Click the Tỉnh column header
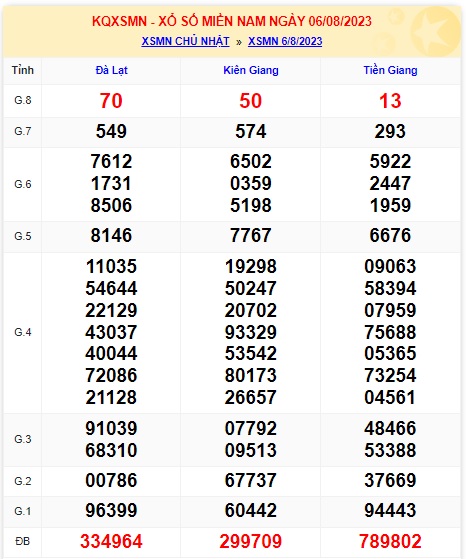Screen dimensions: 466x559 (x=23, y=70)
